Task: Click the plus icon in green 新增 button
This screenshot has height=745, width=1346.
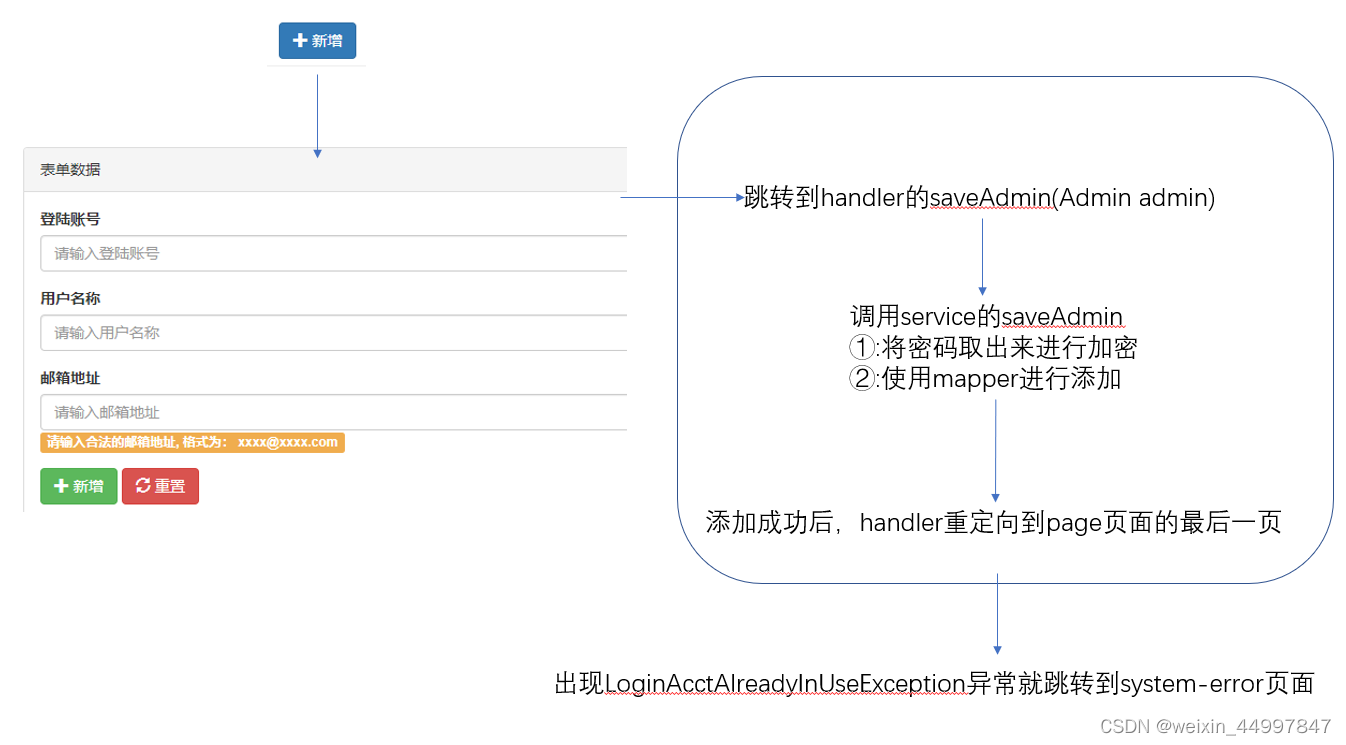Action: click(x=61, y=486)
